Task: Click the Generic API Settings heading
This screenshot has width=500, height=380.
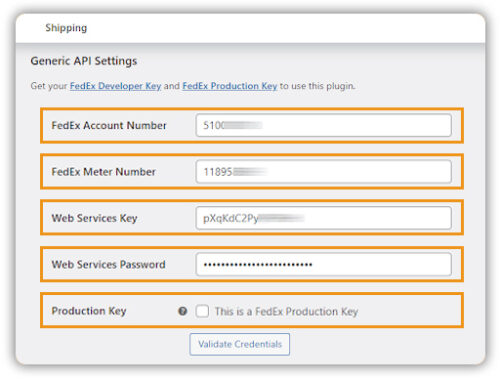Action: pos(84,61)
